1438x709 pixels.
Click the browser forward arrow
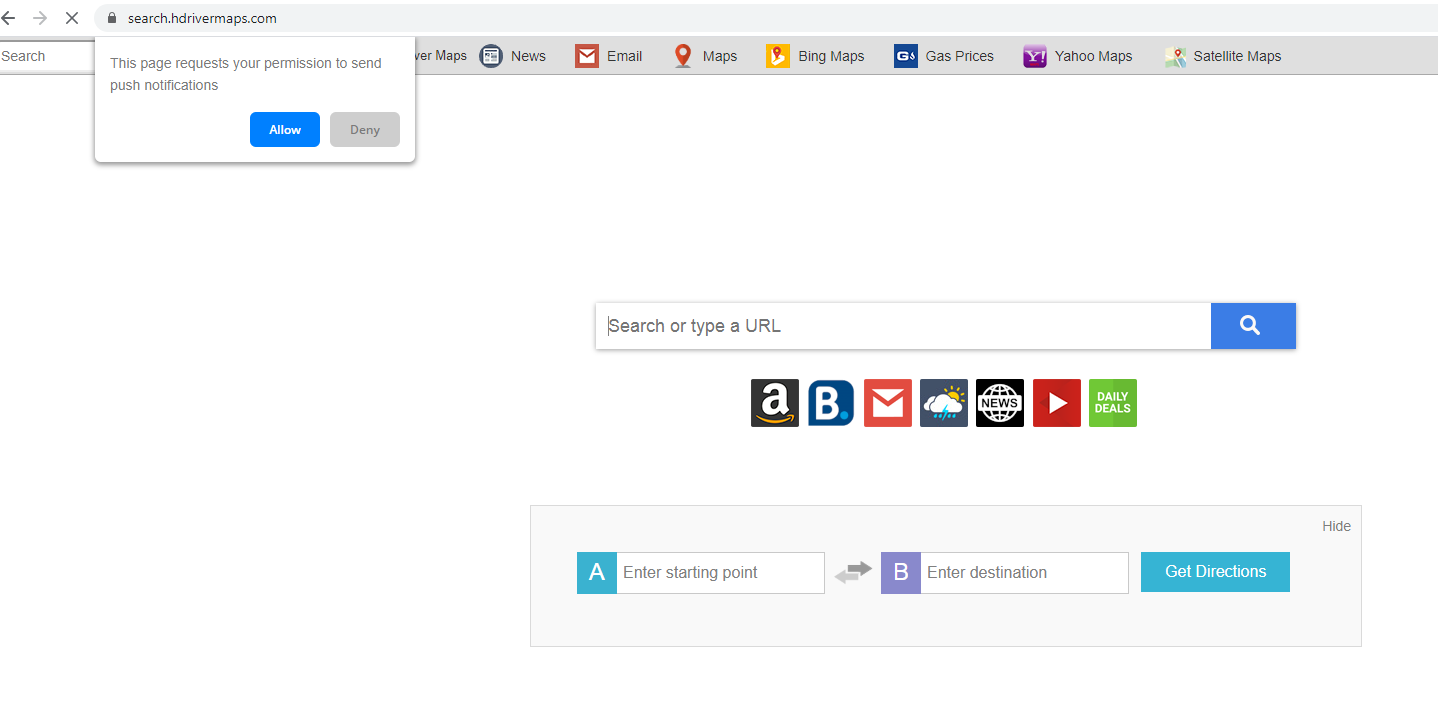pos(40,18)
